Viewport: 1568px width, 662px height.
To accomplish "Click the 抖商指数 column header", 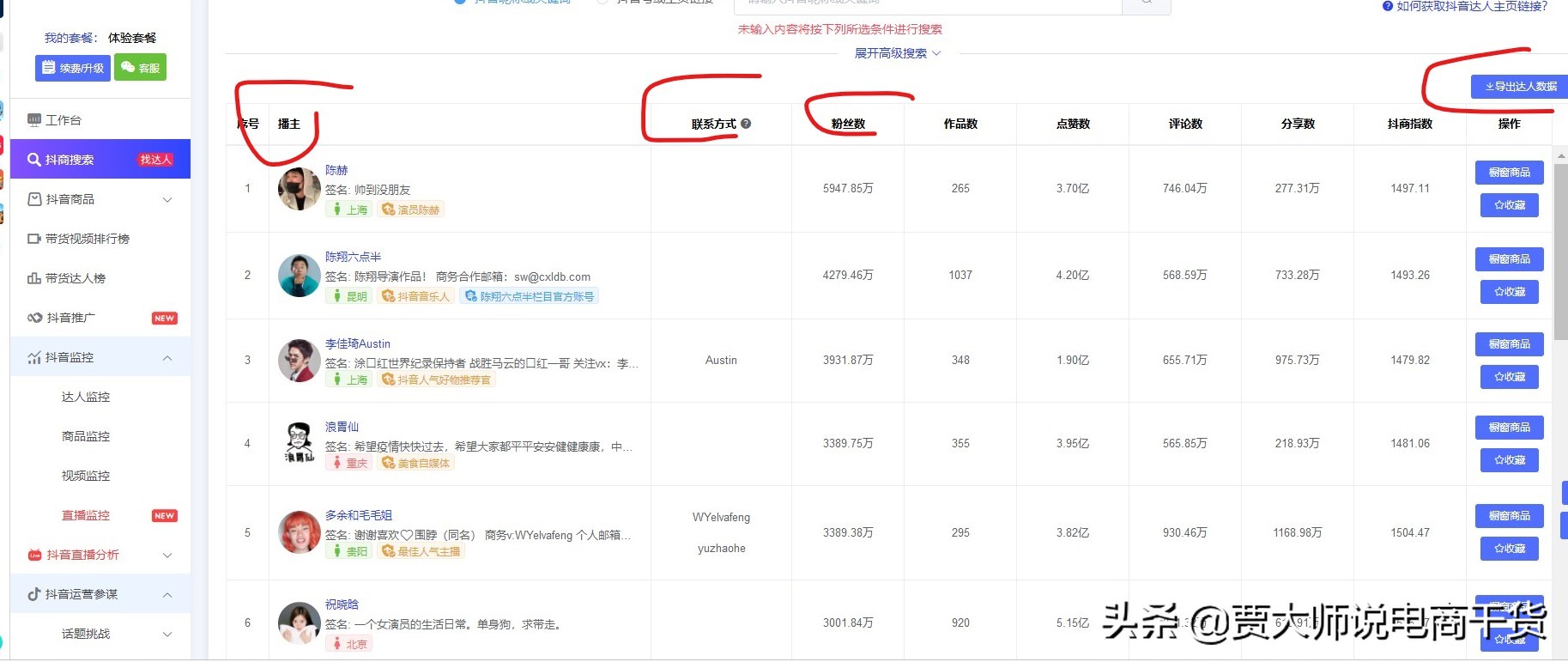I will [x=1410, y=124].
